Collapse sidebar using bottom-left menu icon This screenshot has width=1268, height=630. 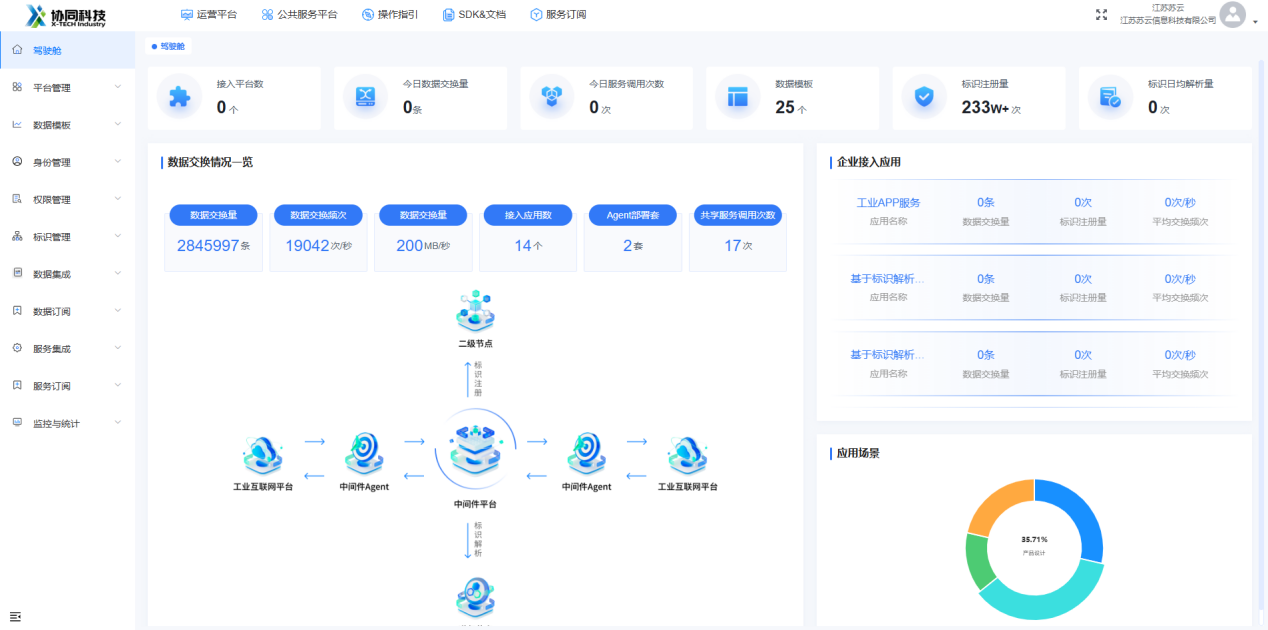15,616
